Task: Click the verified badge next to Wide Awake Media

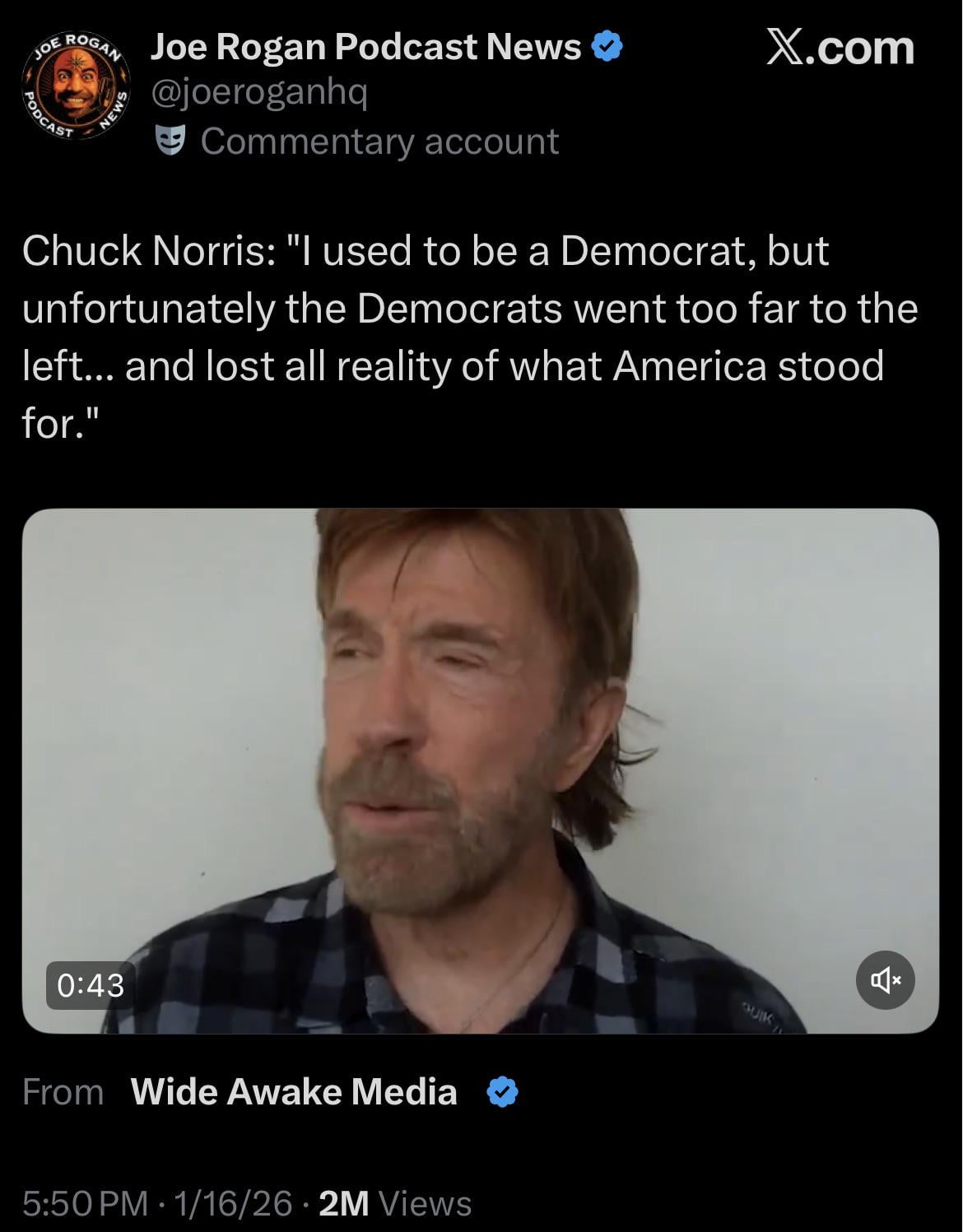Action: click(x=502, y=1092)
